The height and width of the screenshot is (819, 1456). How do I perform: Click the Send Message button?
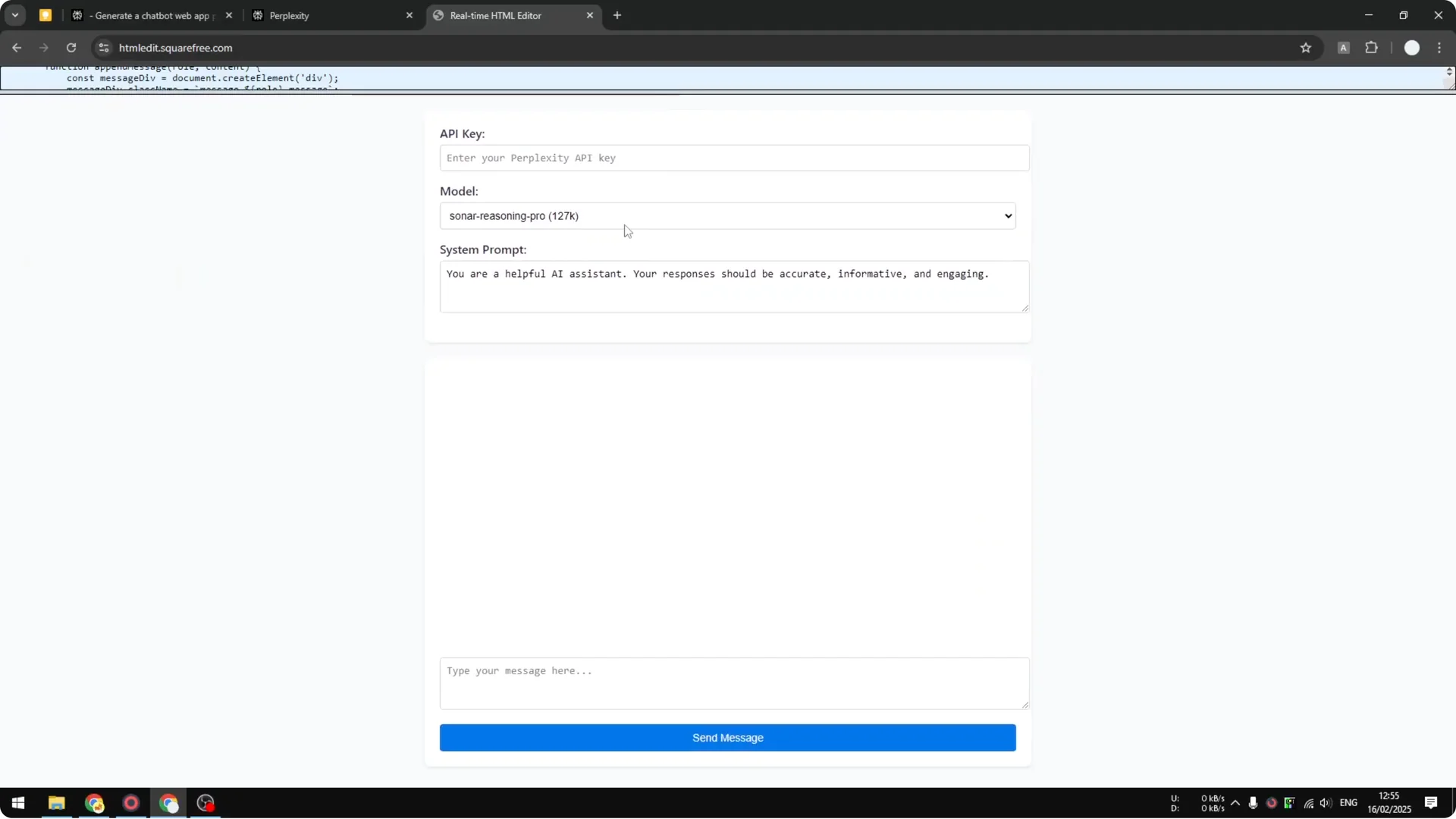pos(726,737)
